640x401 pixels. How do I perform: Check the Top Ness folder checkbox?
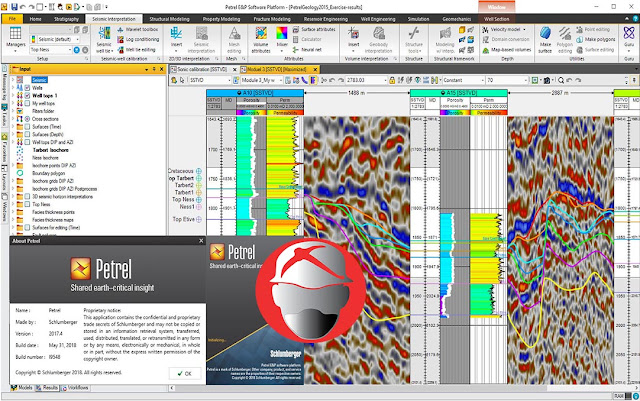click(27, 204)
